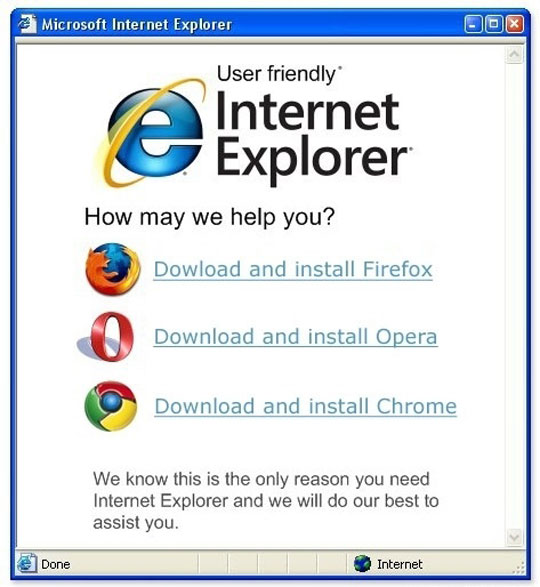Click the scrollbar down arrow
This screenshot has height=587, width=540.
(514, 538)
